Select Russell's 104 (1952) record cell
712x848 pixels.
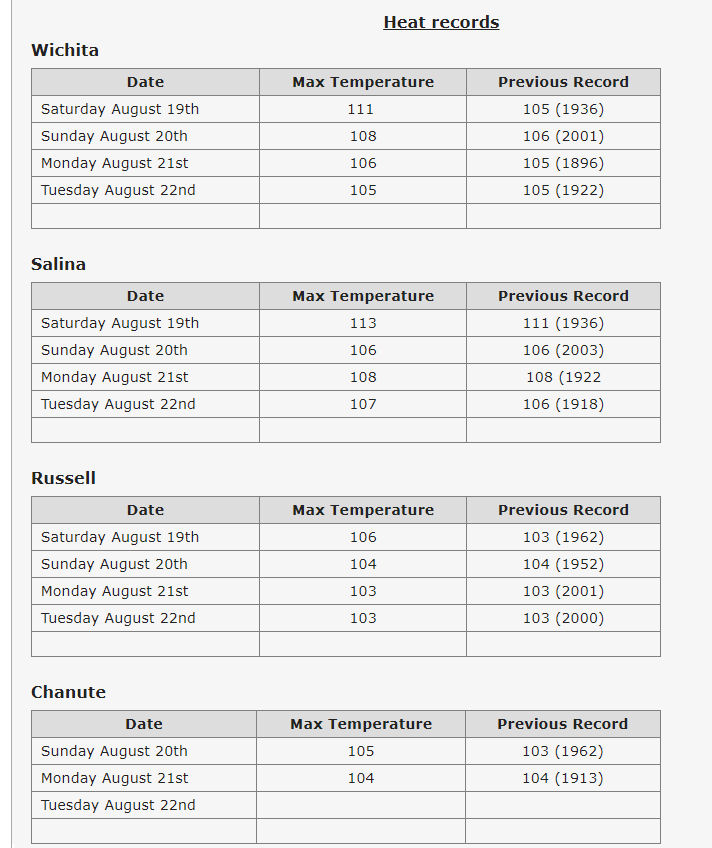563,564
